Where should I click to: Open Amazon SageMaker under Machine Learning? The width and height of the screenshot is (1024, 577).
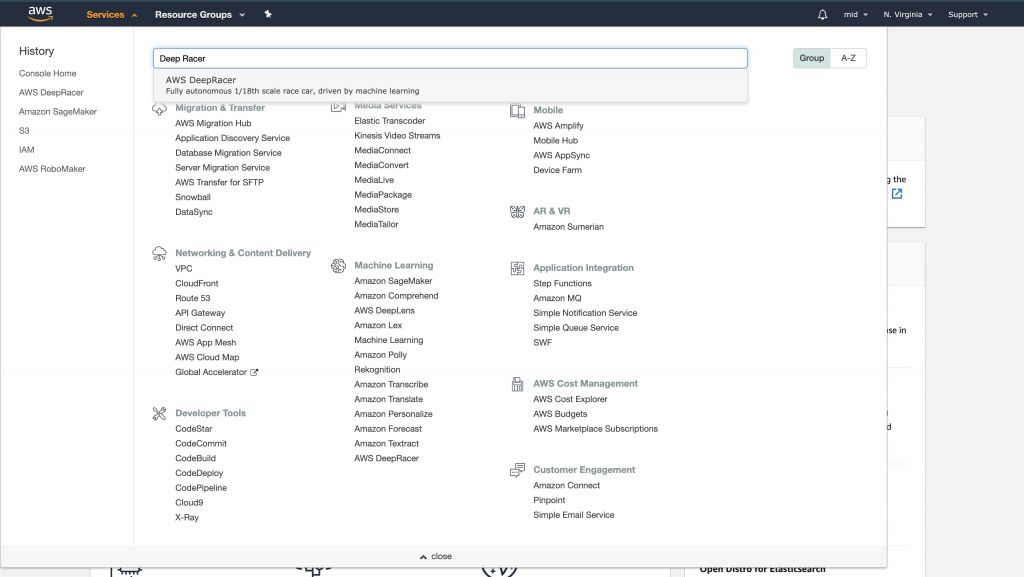(393, 281)
